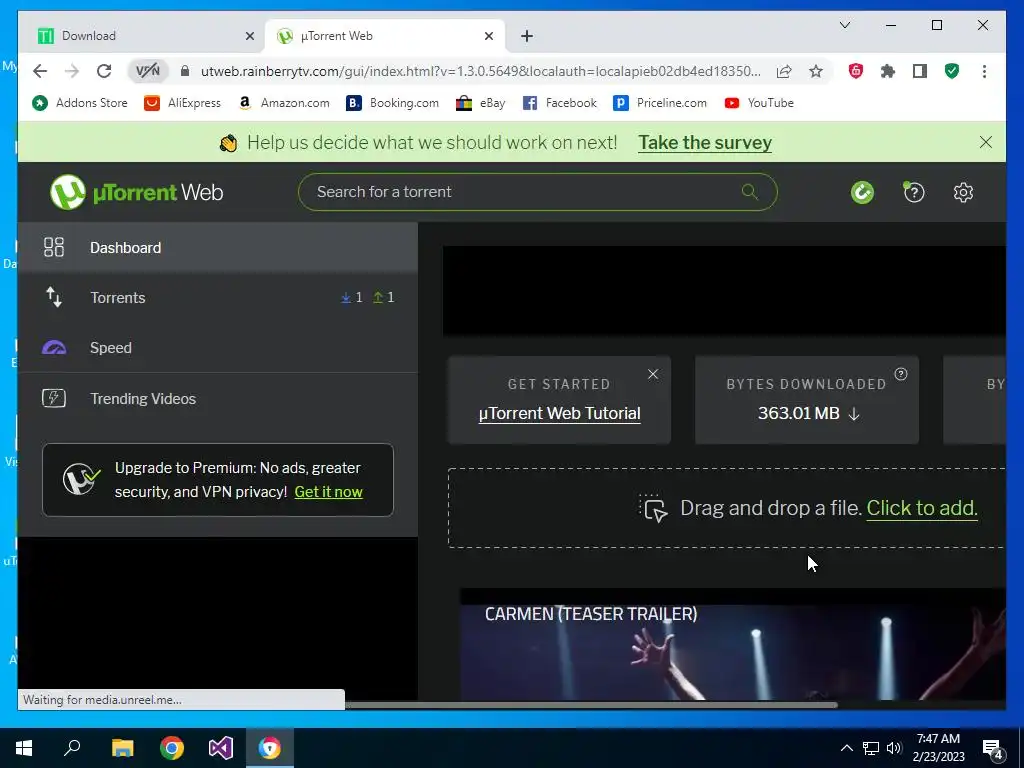Go back in browser history

pos(40,71)
